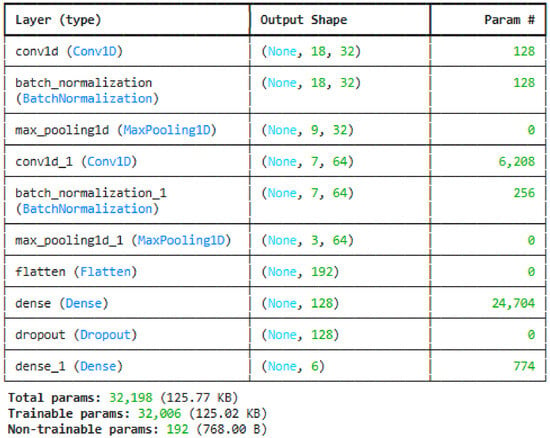Select 'batch_normalization_1' layer name

[x=91, y=193]
